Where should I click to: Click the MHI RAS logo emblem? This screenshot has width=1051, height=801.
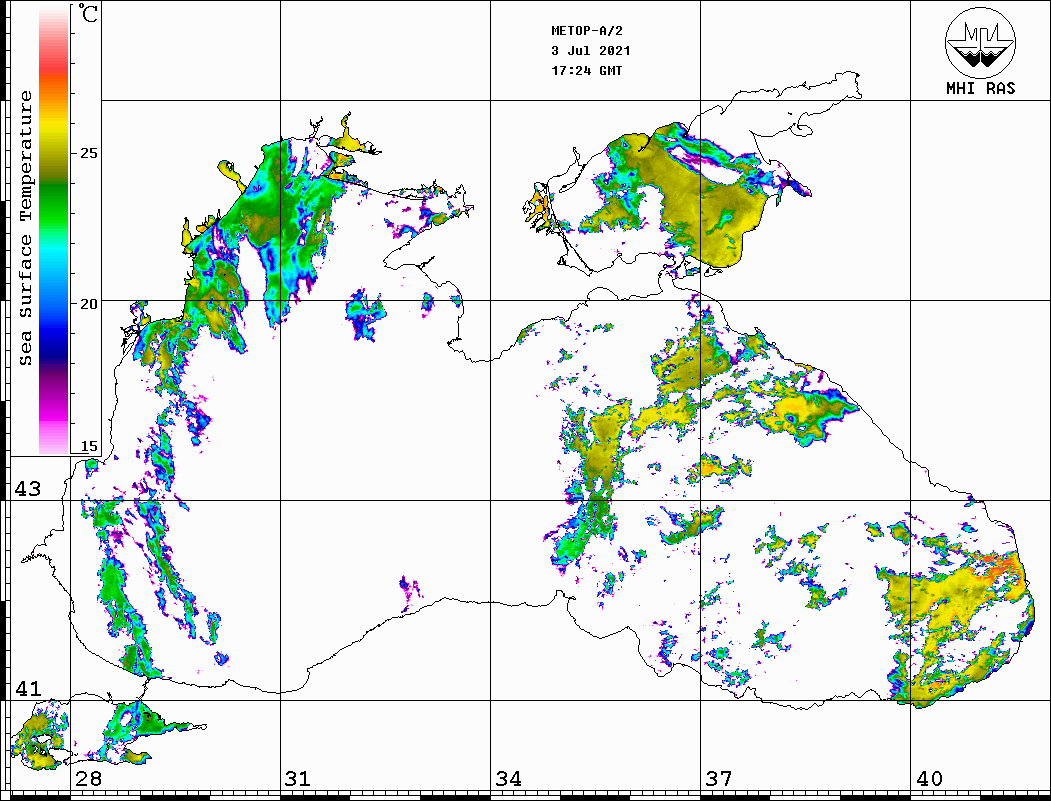(980, 43)
